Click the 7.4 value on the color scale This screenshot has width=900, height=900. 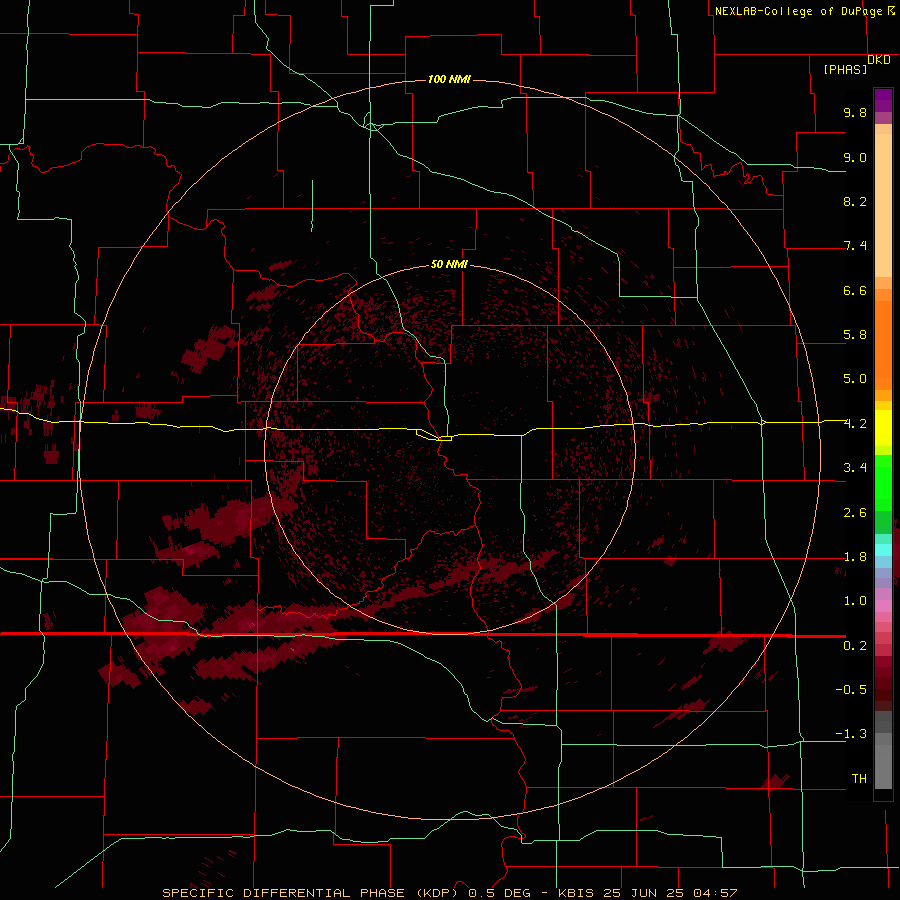pyautogui.click(x=855, y=246)
